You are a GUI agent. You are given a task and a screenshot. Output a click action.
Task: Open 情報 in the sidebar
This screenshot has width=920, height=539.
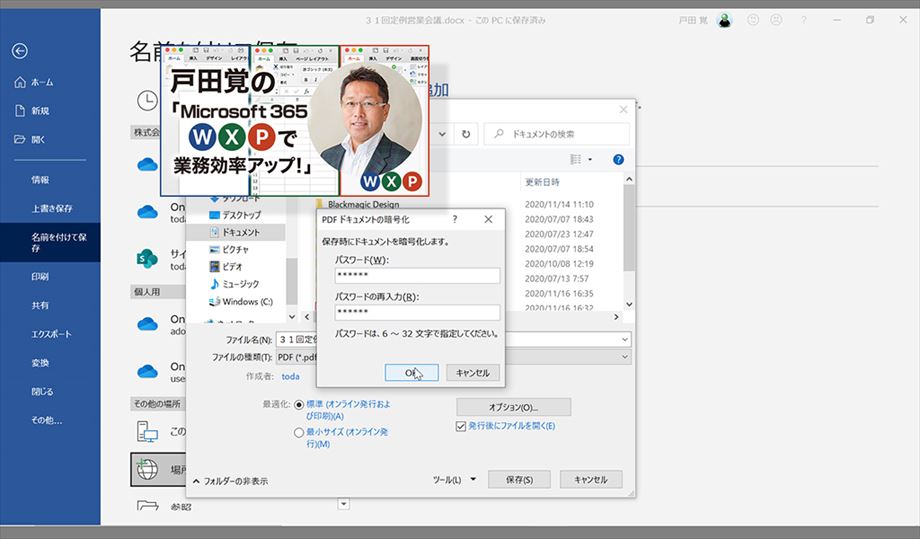click(x=40, y=180)
